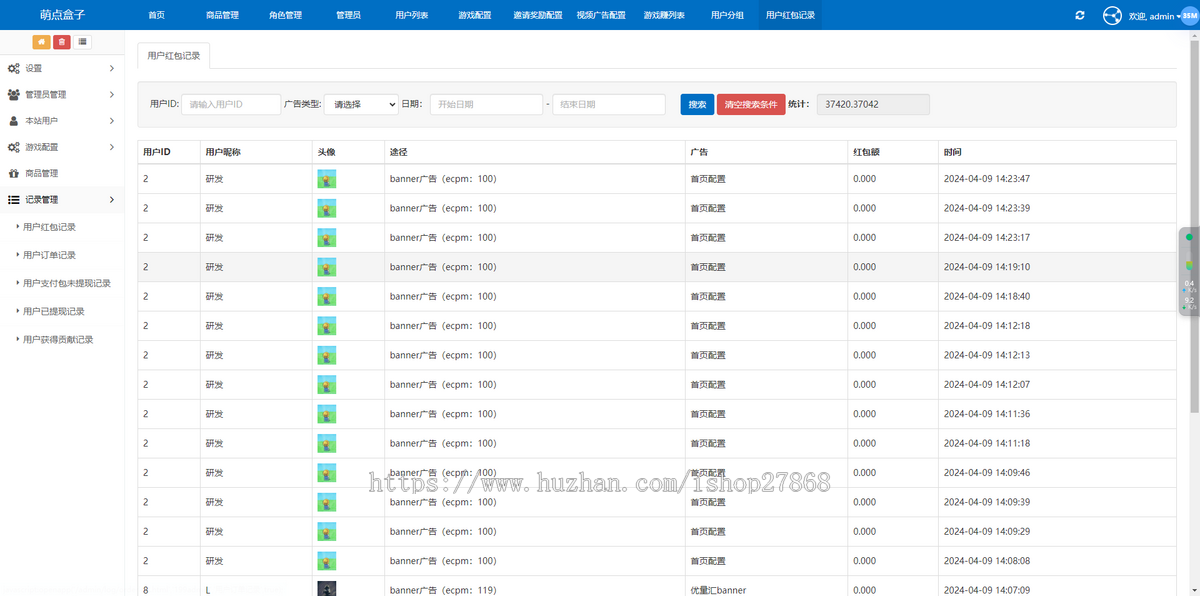Click the avatar image in the 14:19:10 row
This screenshot has height=596, width=1200.
pos(327,267)
